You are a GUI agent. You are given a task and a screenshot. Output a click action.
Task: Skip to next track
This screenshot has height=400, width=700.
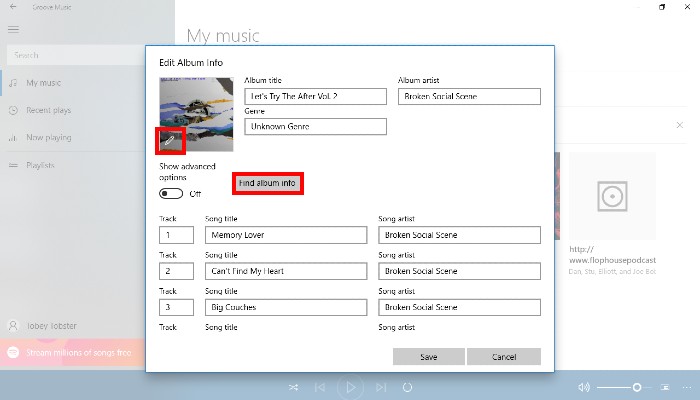coord(379,387)
